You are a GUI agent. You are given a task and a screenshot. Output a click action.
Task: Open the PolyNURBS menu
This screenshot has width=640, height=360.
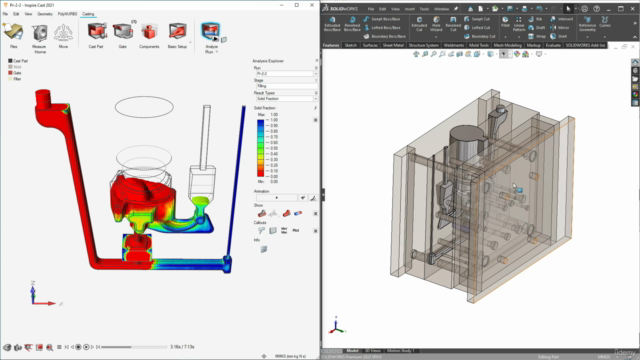(x=67, y=14)
